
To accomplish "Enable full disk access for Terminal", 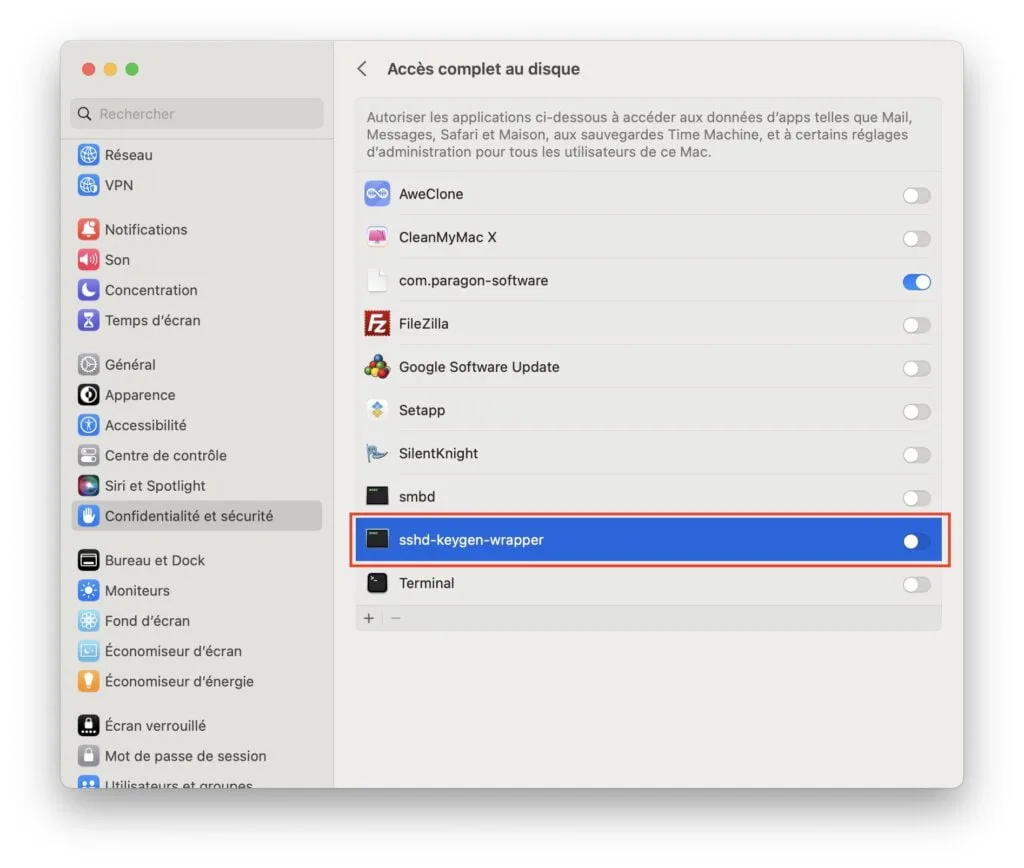I will click(916, 584).
